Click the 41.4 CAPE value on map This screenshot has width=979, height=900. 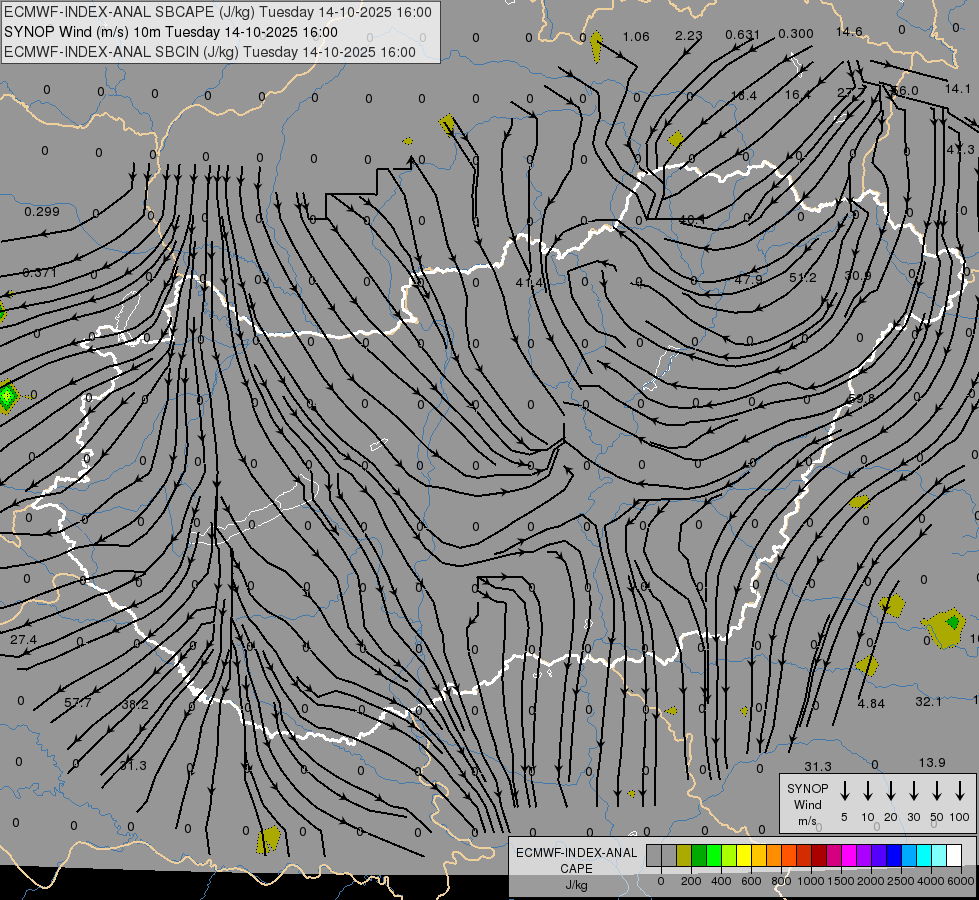529,283
